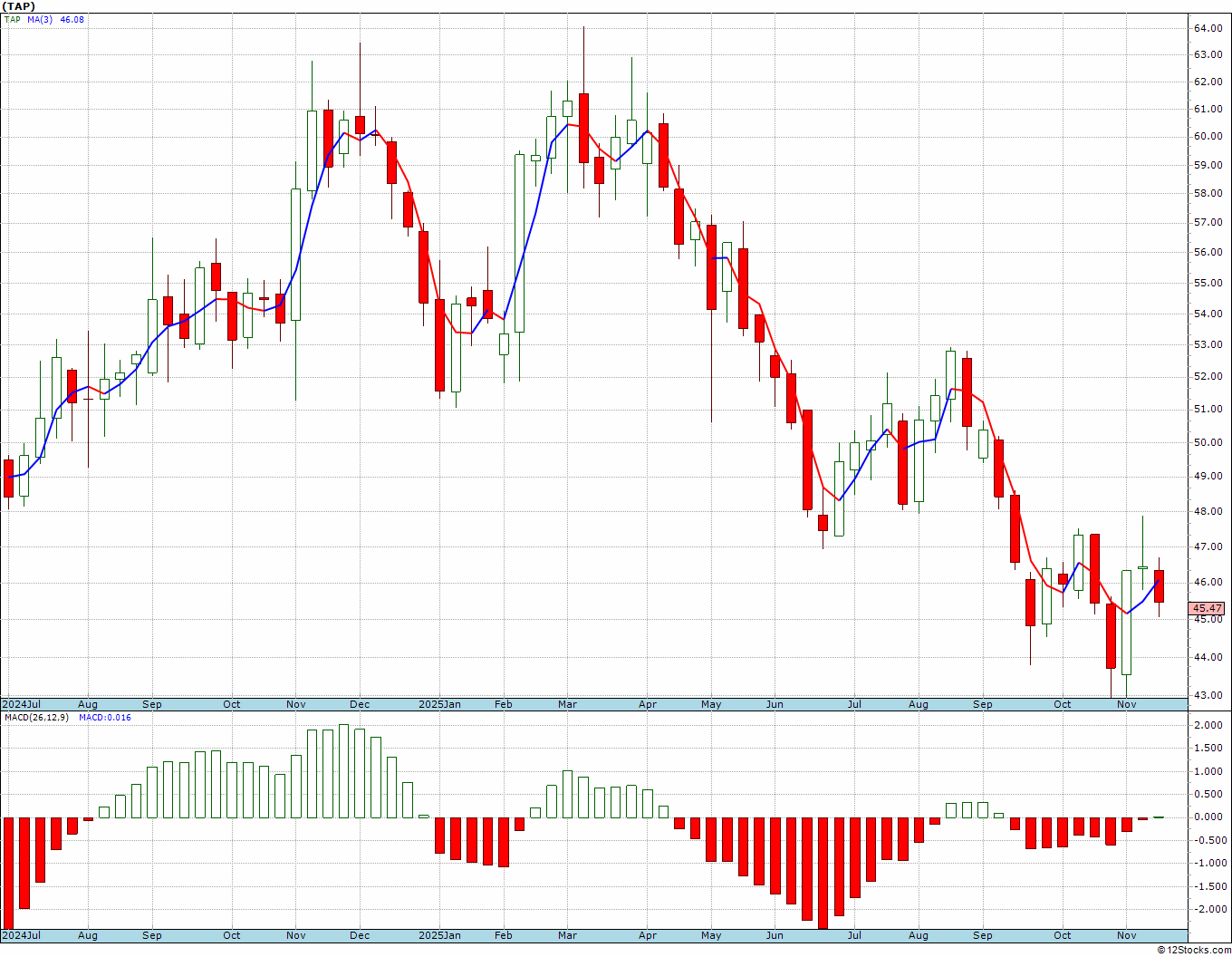Click the MA(3) moving average label
The image size is (1232, 957).
click(40, 19)
